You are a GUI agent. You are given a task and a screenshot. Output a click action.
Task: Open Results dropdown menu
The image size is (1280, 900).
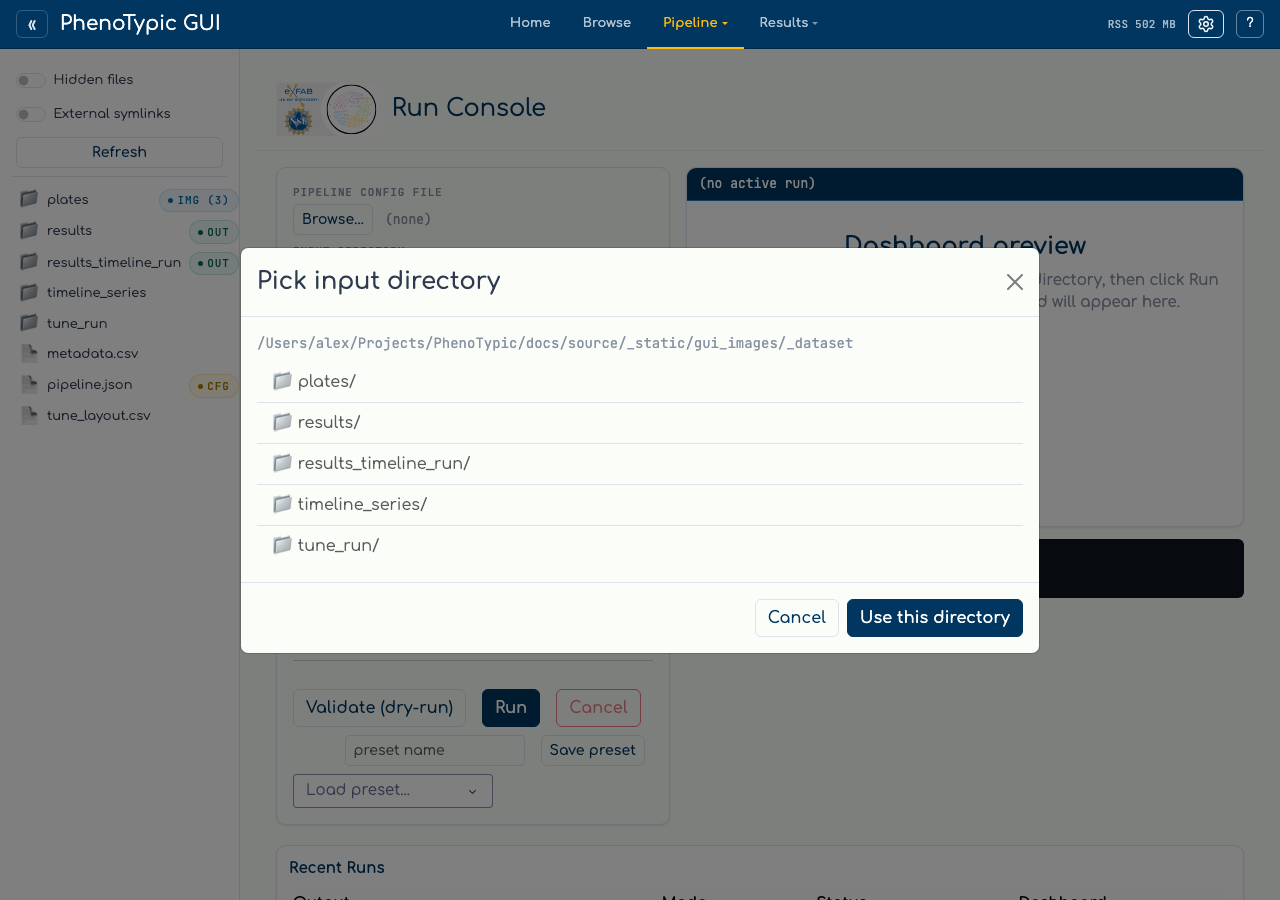click(x=788, y=23)
